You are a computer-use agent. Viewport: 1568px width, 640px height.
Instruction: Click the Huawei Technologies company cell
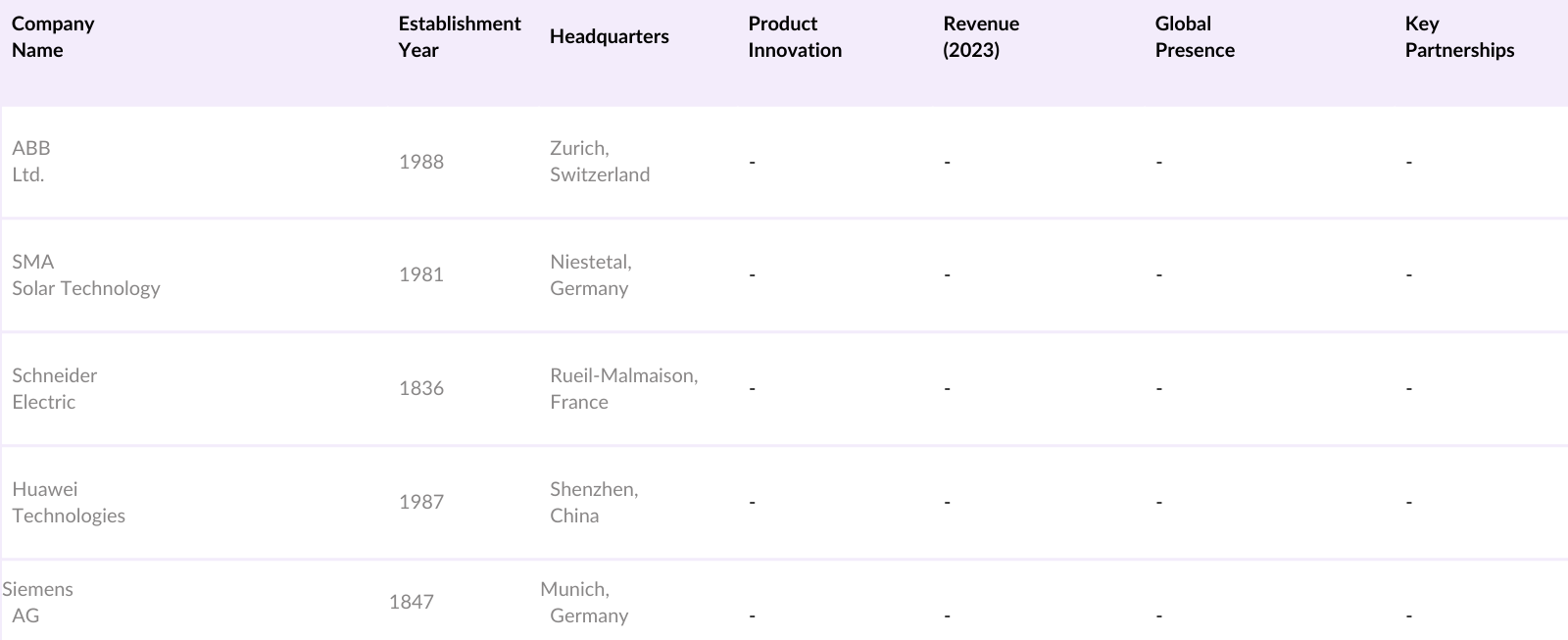pos(69,503)
